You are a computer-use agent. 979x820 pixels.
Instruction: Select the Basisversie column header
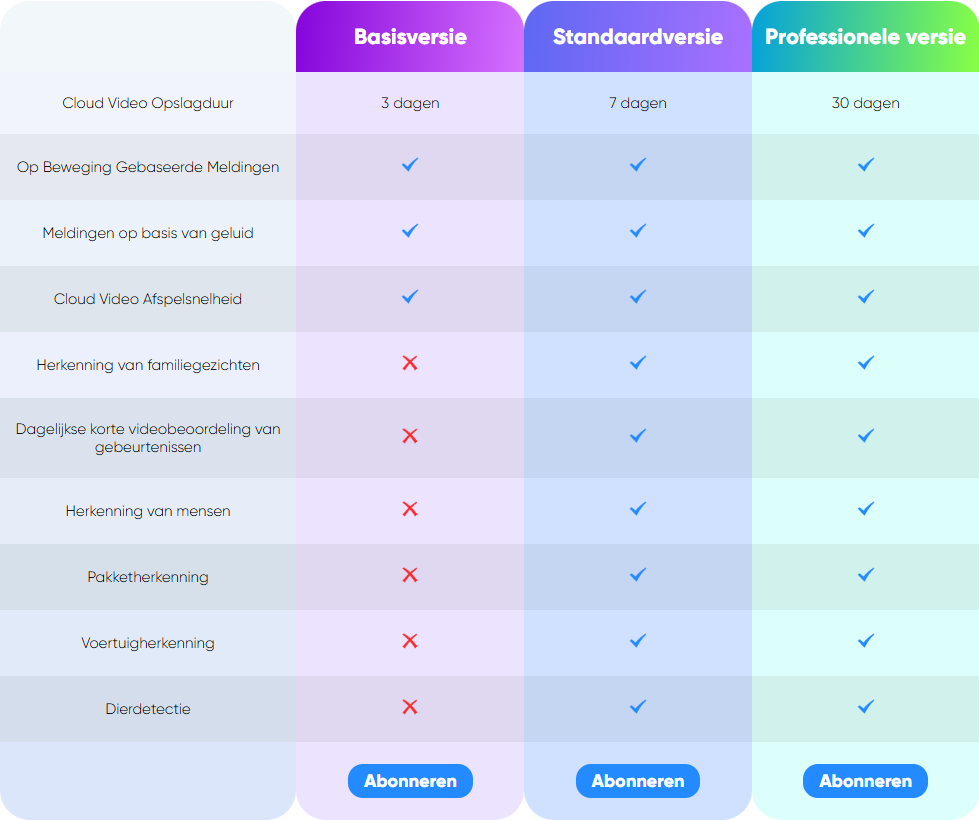coord(410,37)
